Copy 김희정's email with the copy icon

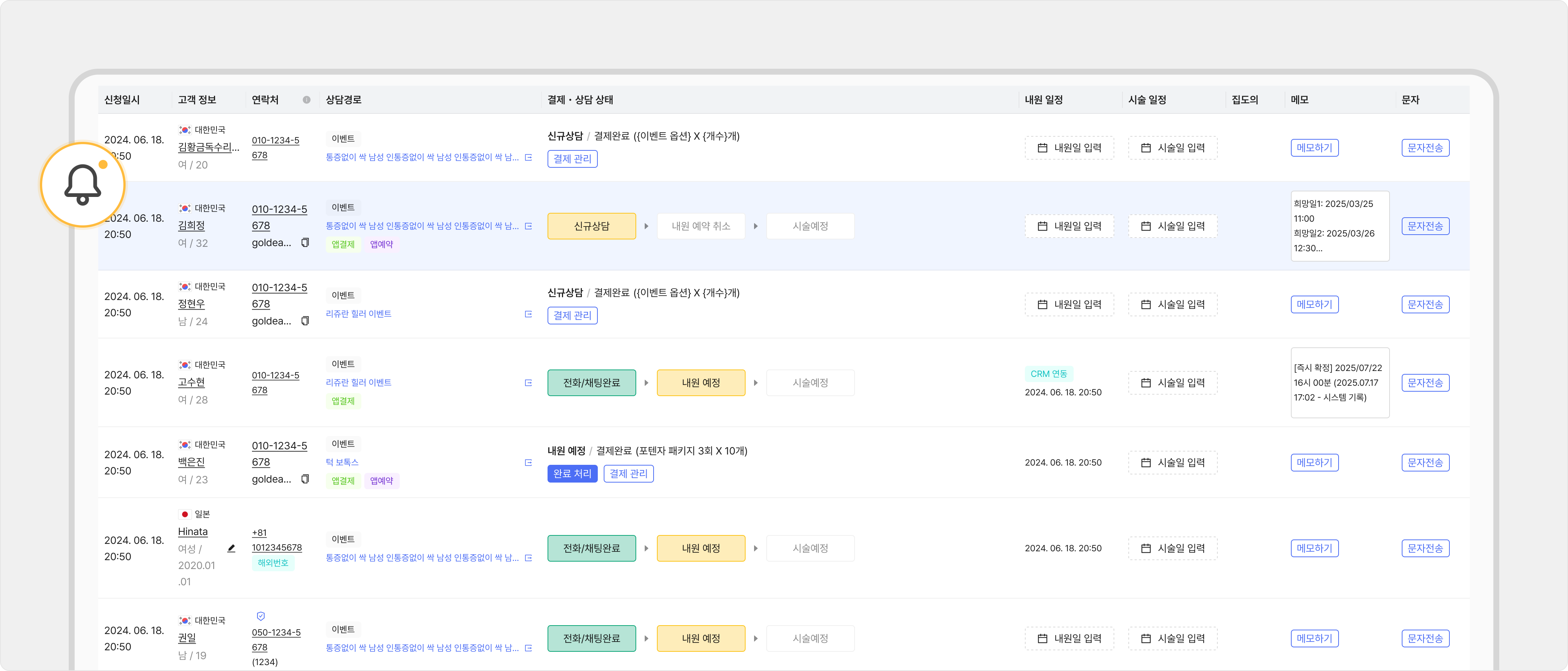[x=305, y=242]
